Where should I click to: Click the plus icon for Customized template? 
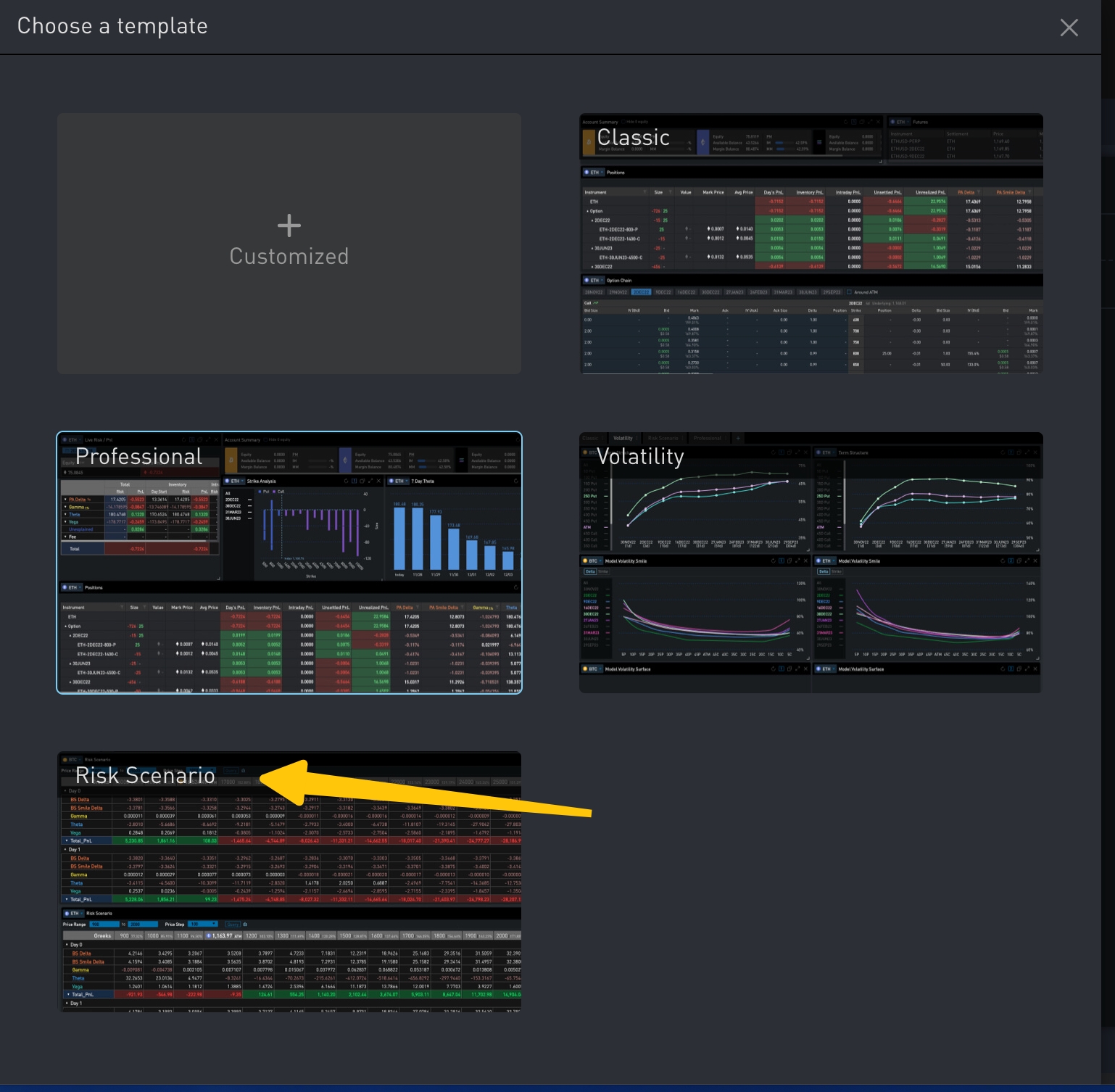(289, 226)
